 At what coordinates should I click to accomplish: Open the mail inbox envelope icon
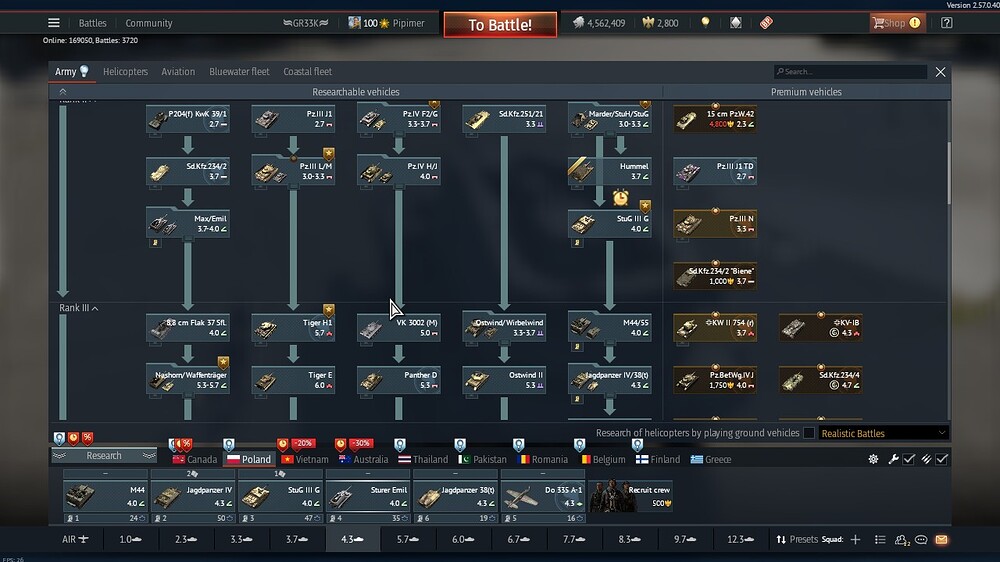[941, 540]
